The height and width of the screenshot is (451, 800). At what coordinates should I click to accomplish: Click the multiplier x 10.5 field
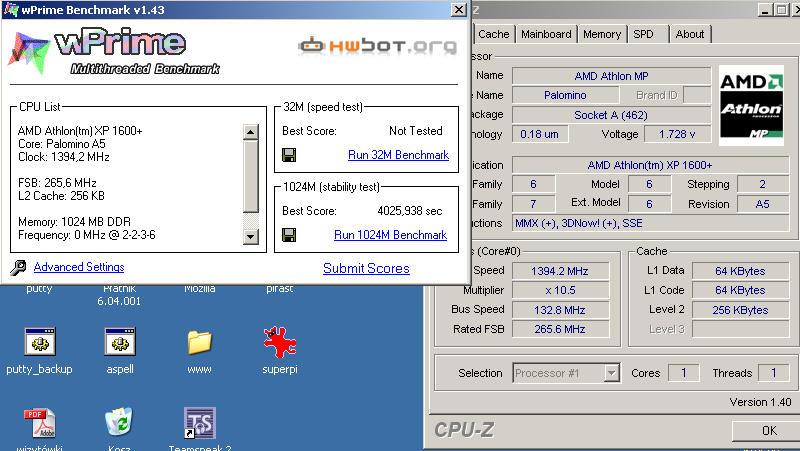coord(560,290)
